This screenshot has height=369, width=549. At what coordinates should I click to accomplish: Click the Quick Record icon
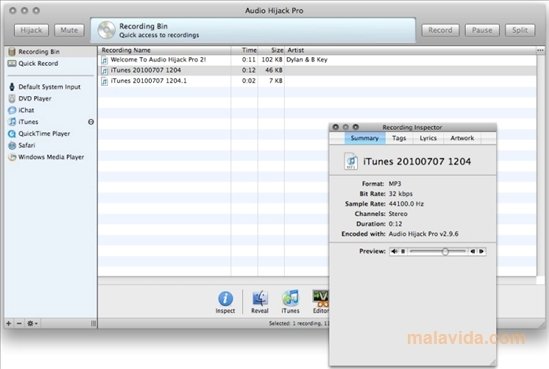pos(12,63)
